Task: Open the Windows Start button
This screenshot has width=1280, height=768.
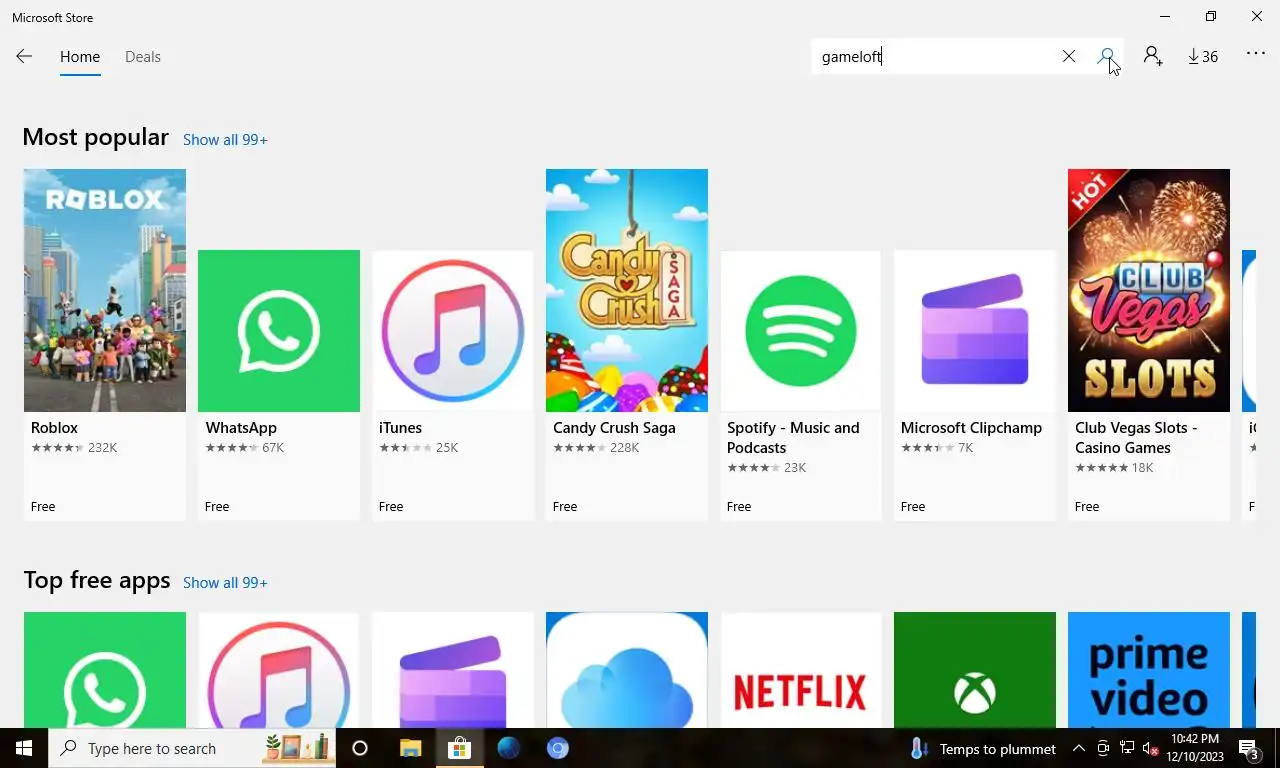Action: pos(24,748)
